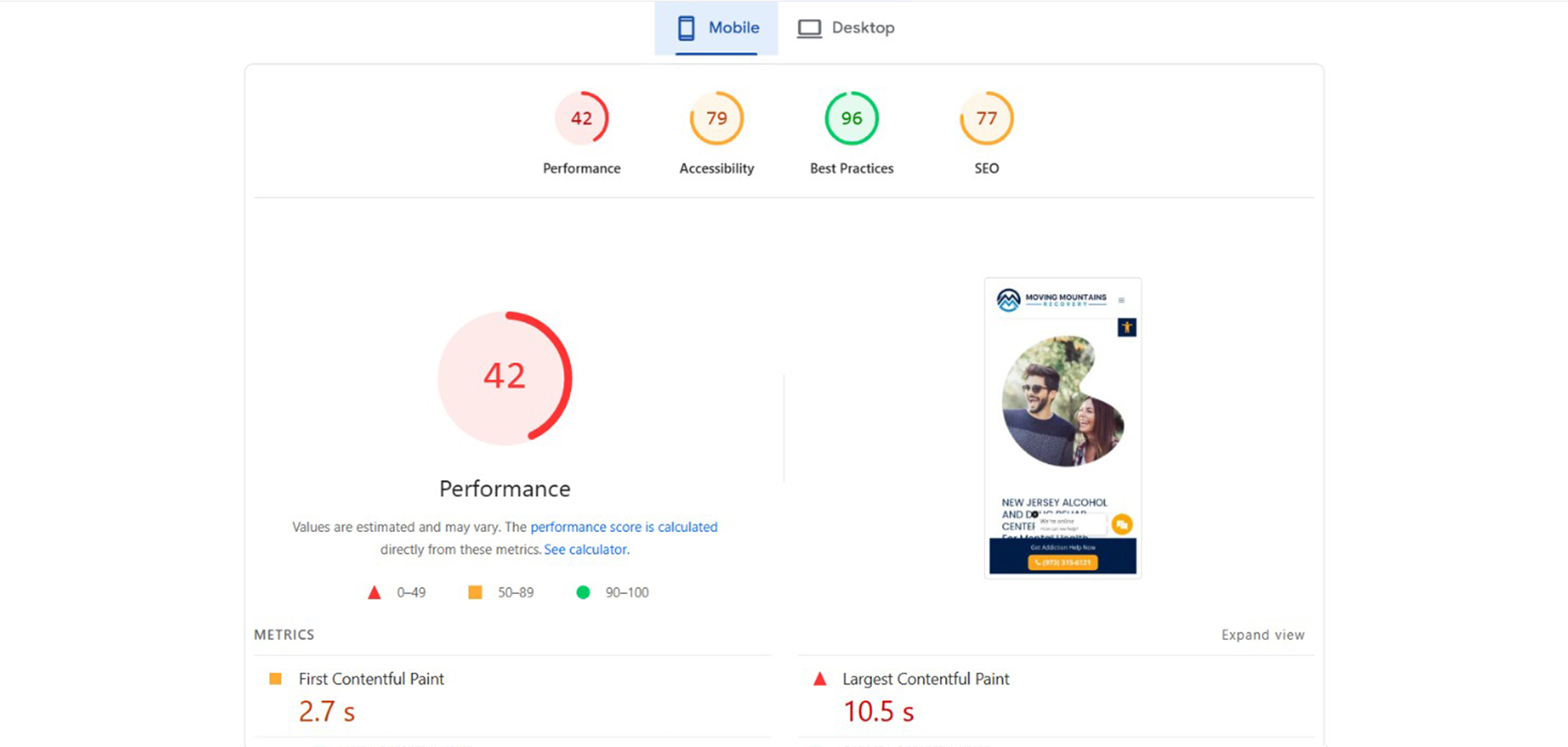This screenshot has width=1568, height=747.
Task: Select the SEO score gauge showing 77
Action: tap(986, 119)
